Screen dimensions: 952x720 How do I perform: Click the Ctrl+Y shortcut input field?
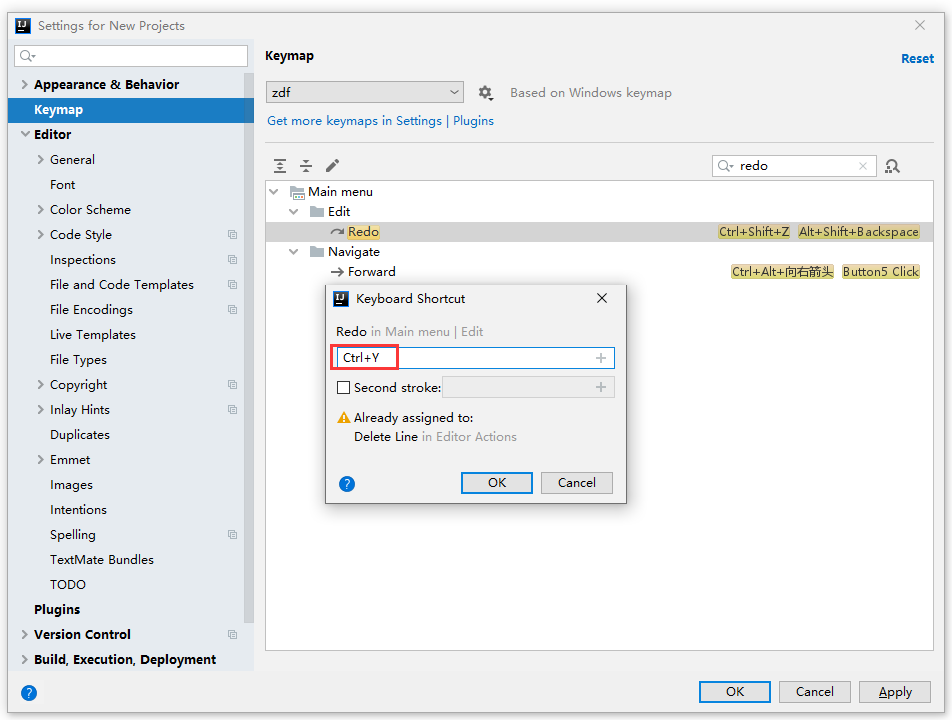pyautogui.click(x=470, y=358)
